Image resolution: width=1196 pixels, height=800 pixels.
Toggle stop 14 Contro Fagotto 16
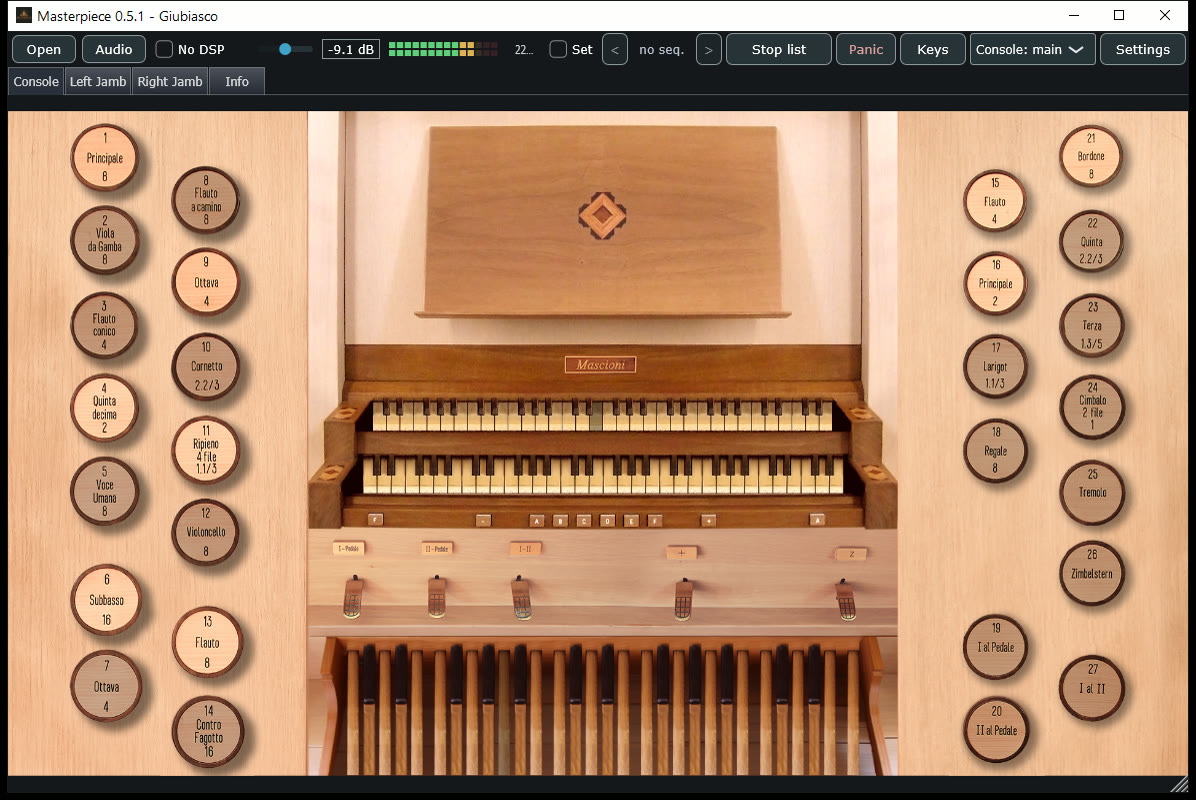[x=208, y=731]
